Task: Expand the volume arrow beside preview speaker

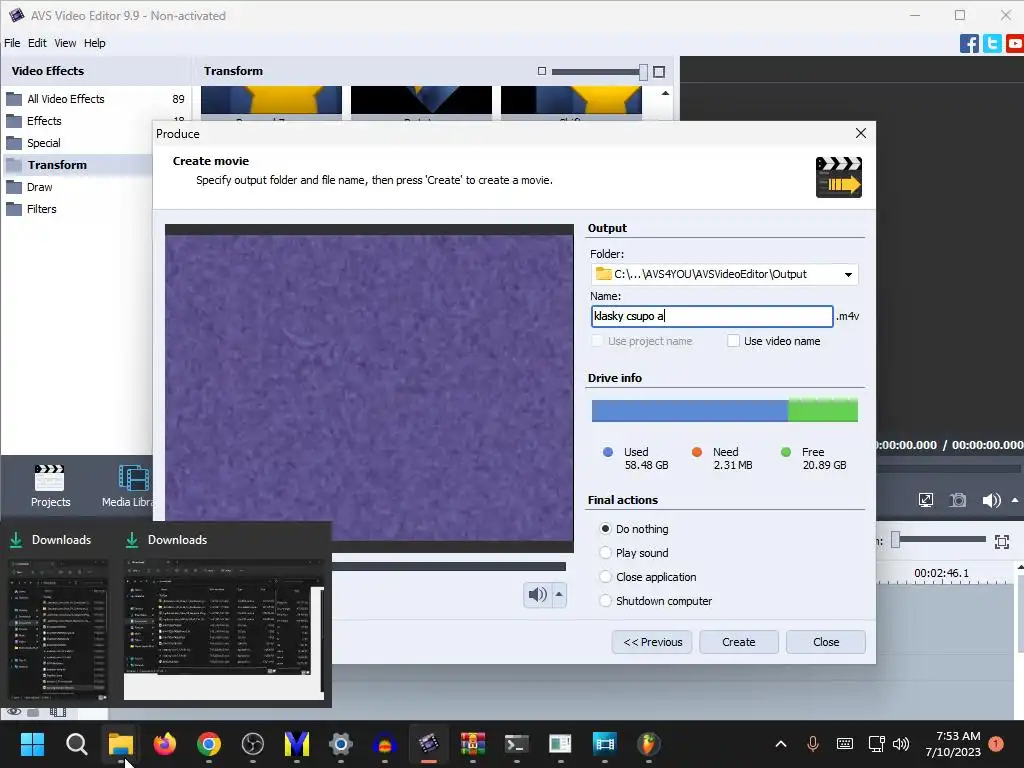Action: point(559,594)
